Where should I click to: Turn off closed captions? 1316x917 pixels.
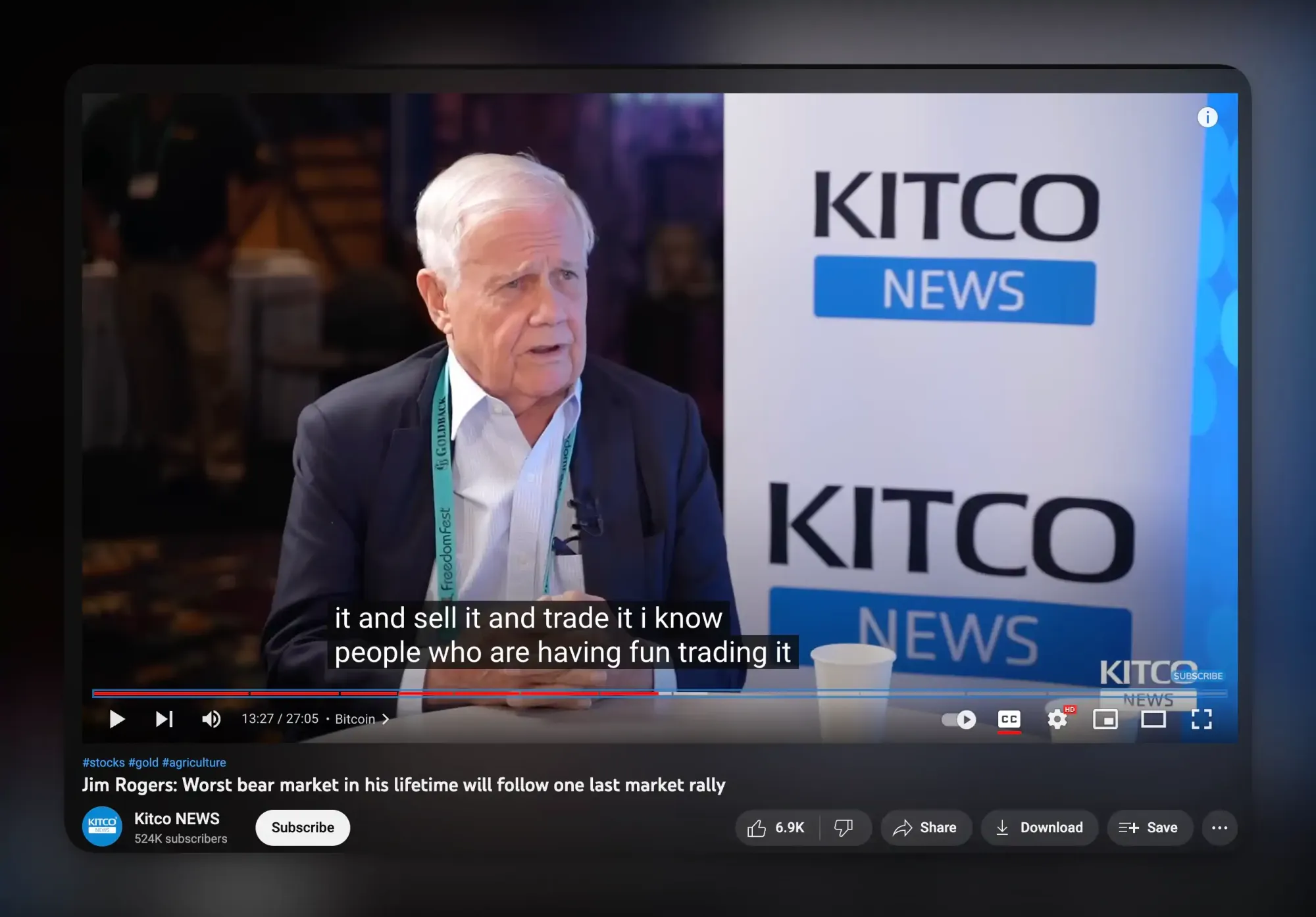point(1009,719)
